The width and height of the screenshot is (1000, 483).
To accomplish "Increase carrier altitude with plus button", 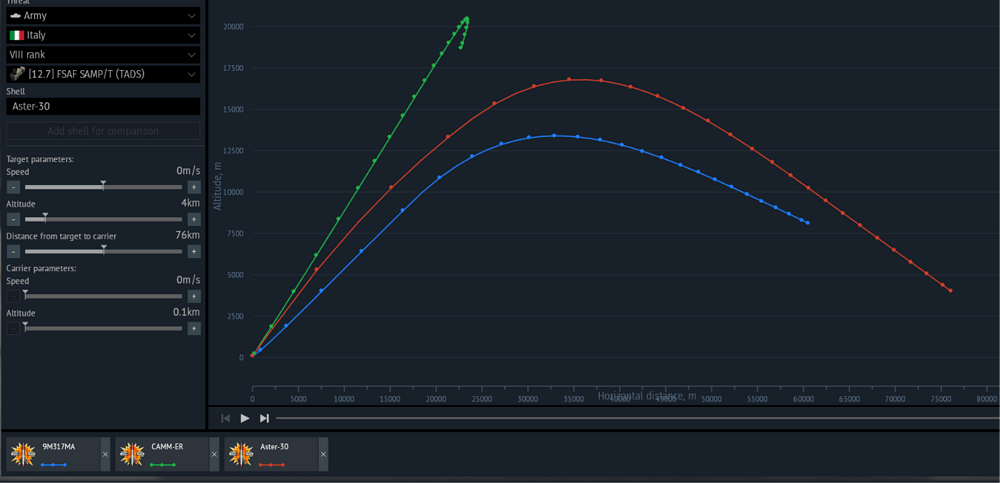I will point(194,328).
